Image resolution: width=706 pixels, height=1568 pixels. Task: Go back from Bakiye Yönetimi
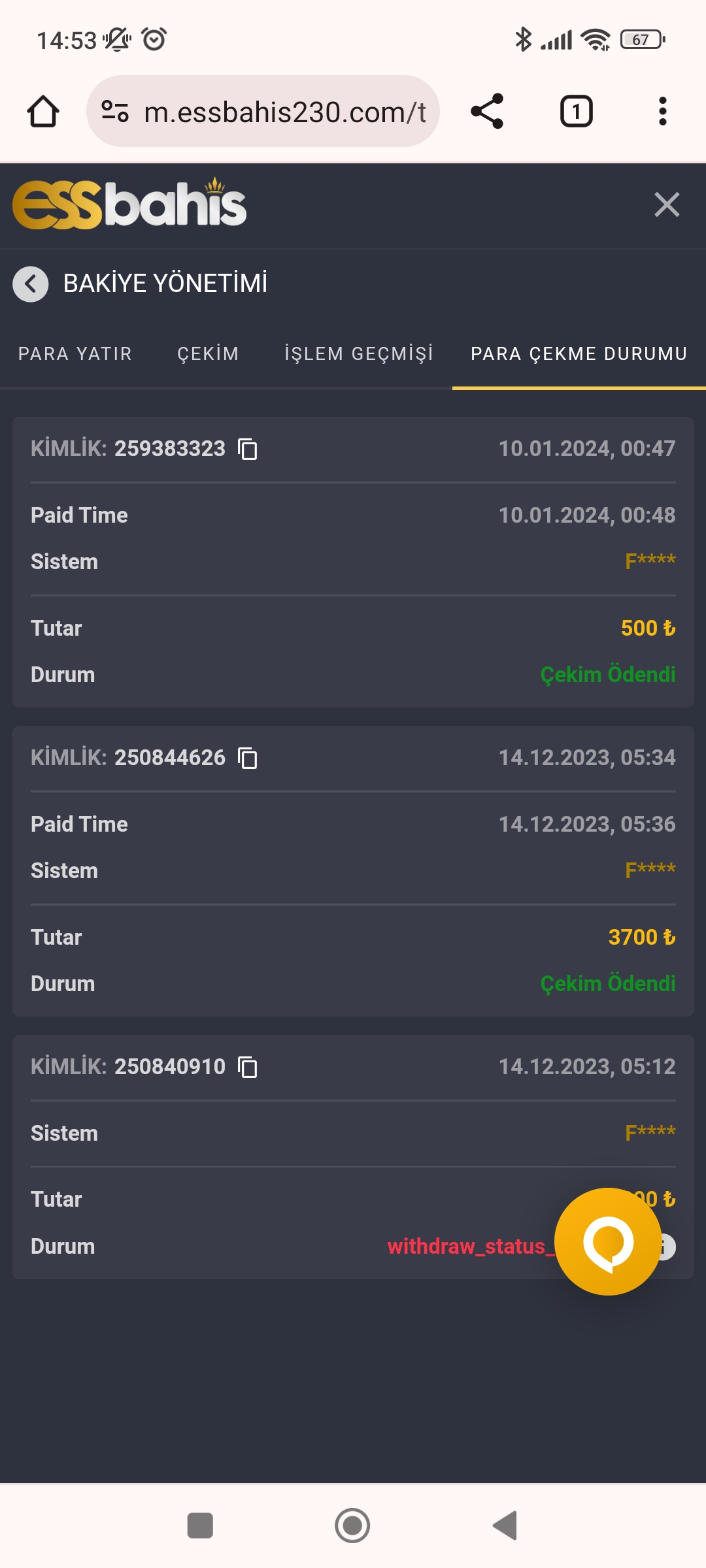tap(31, 284)
